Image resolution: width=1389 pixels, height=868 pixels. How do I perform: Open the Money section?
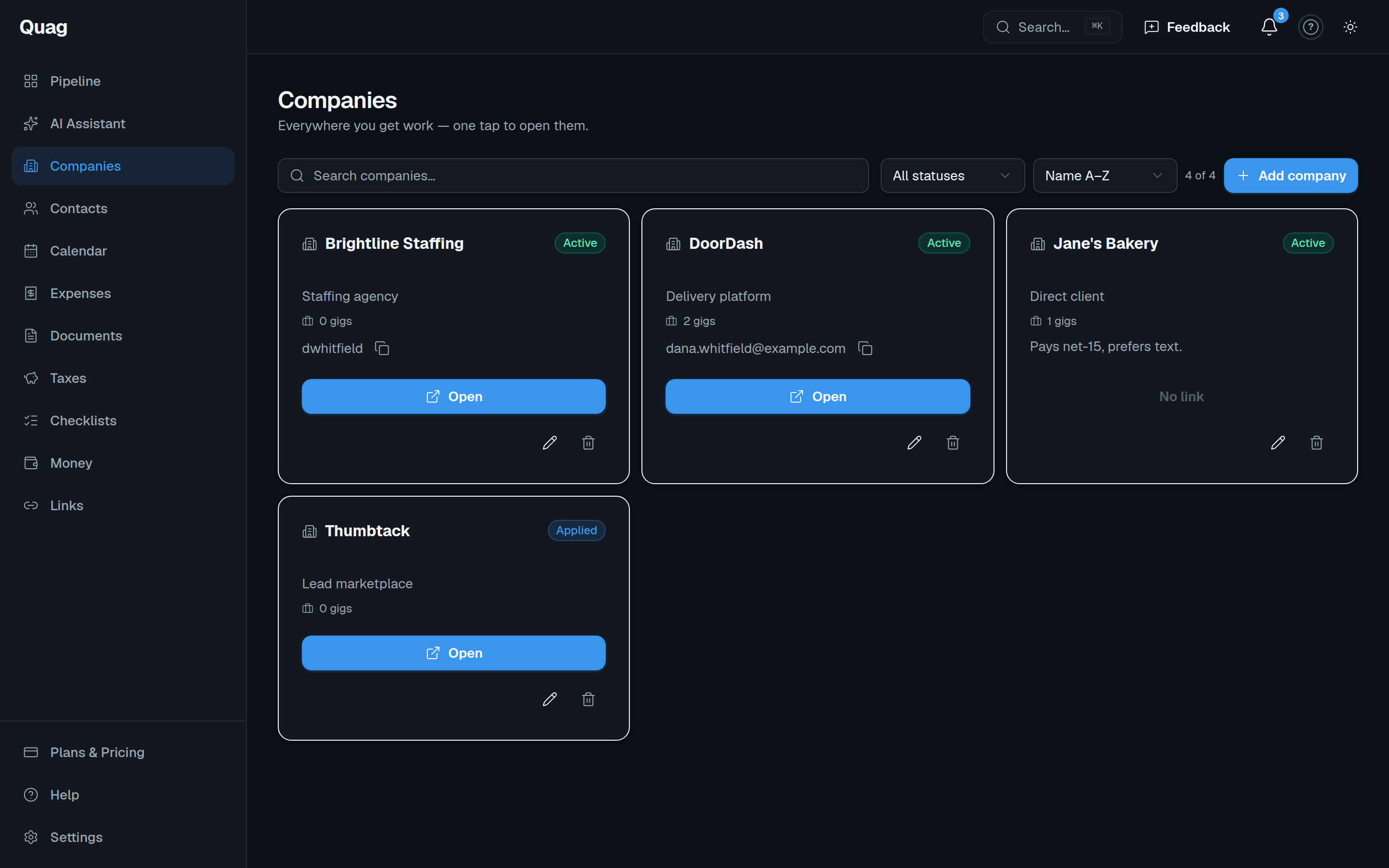[x=123, y=463]
